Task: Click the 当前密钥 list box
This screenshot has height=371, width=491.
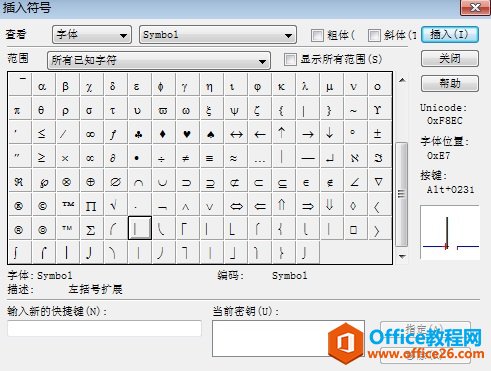Action: click(x=288, y=338)
